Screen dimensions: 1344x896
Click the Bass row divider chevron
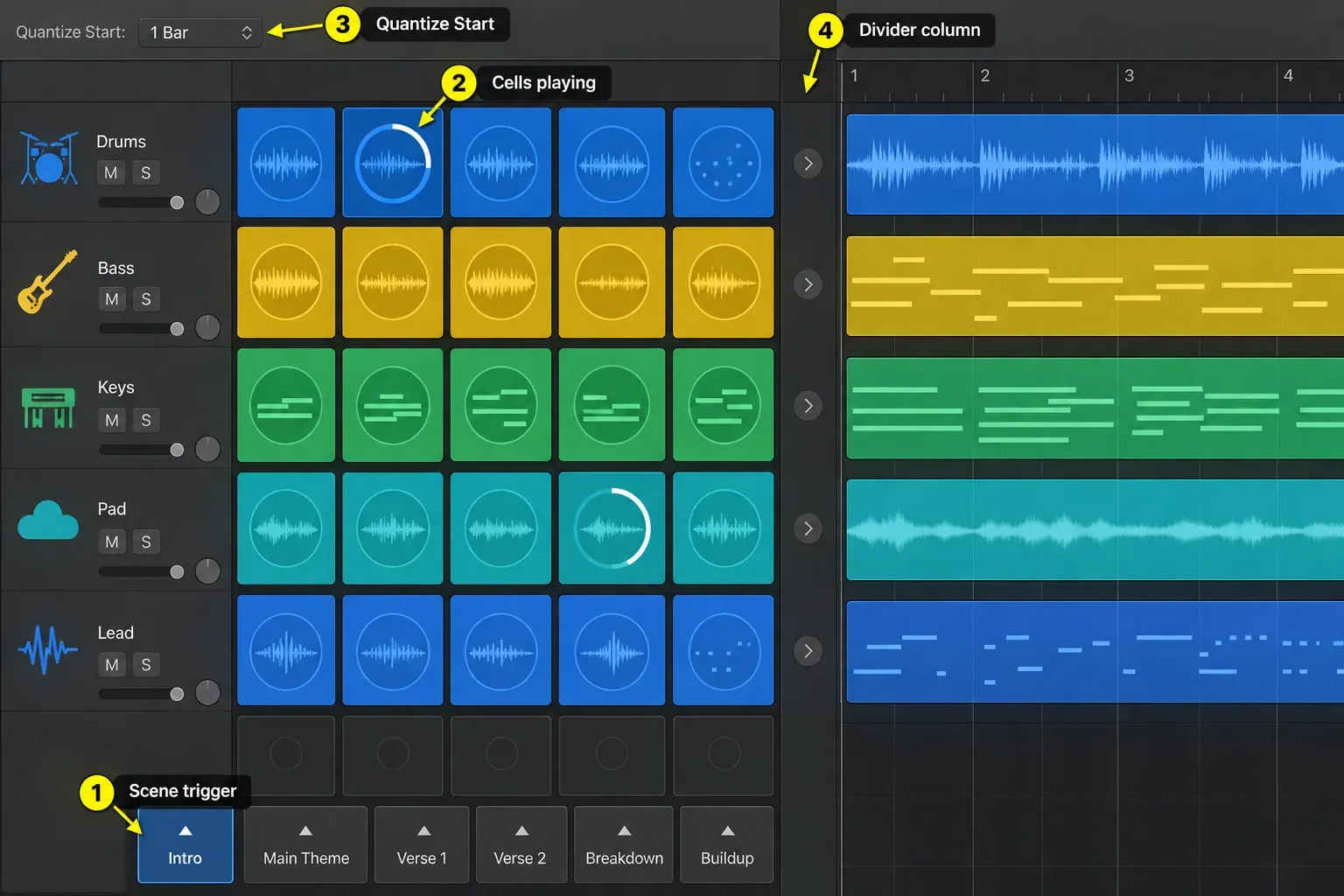(808, 284)
